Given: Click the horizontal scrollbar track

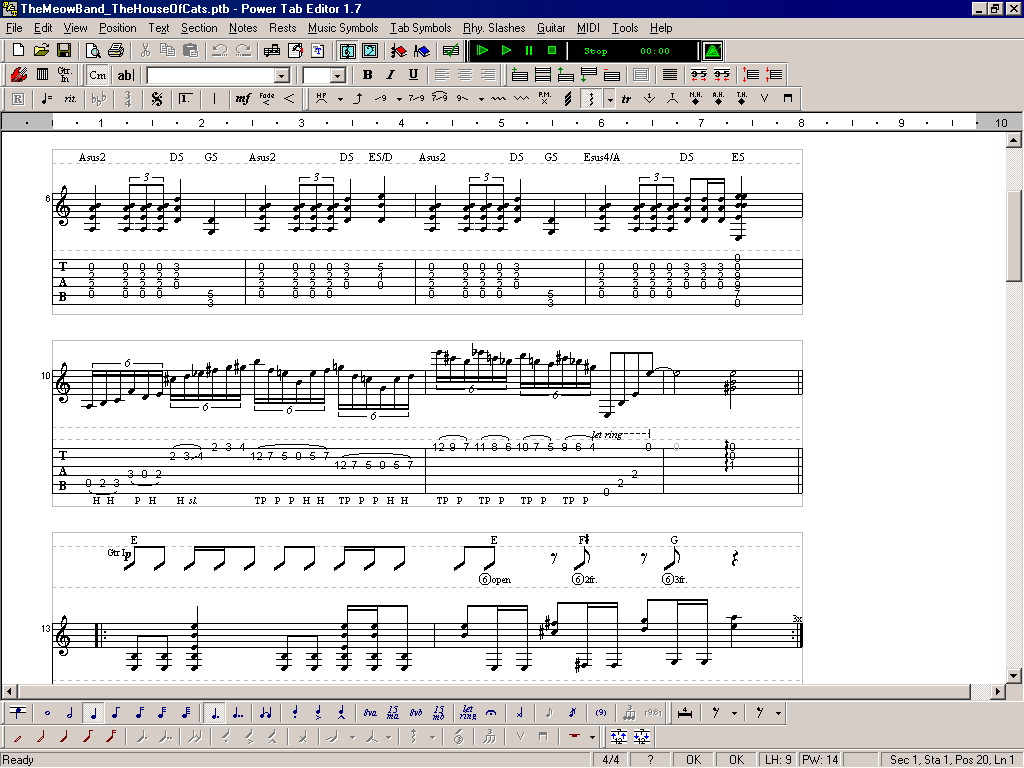Looking at the screenshot, I should click(496, 691).
